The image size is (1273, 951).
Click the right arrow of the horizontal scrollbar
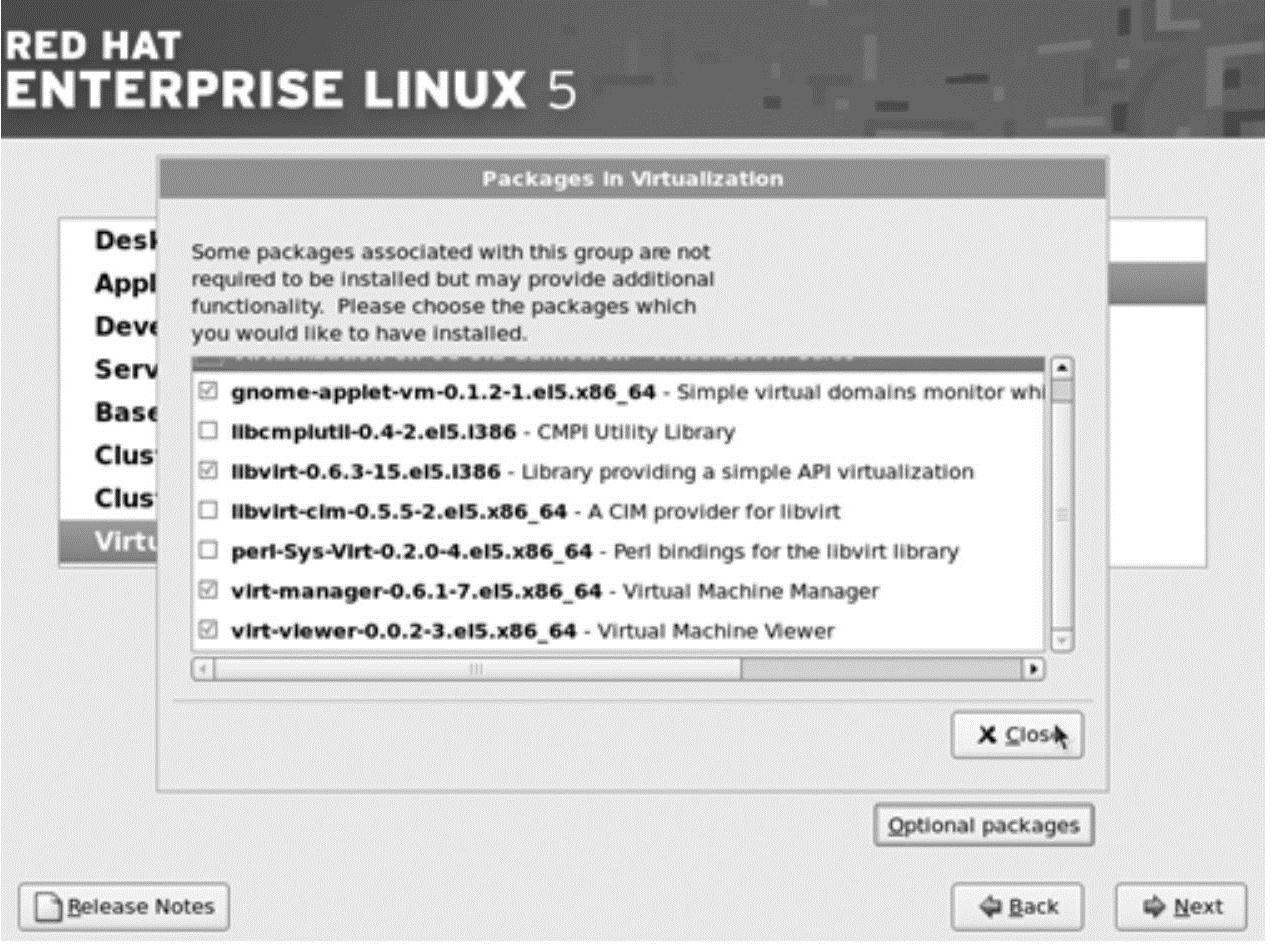pos(1035,668)
